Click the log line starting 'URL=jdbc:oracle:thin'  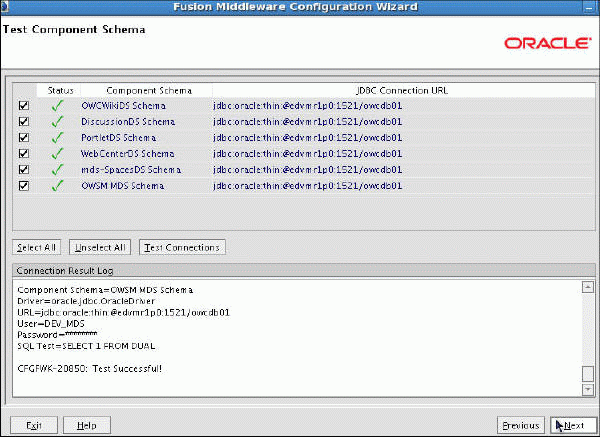pyautogui.click(x=124, y=313)
